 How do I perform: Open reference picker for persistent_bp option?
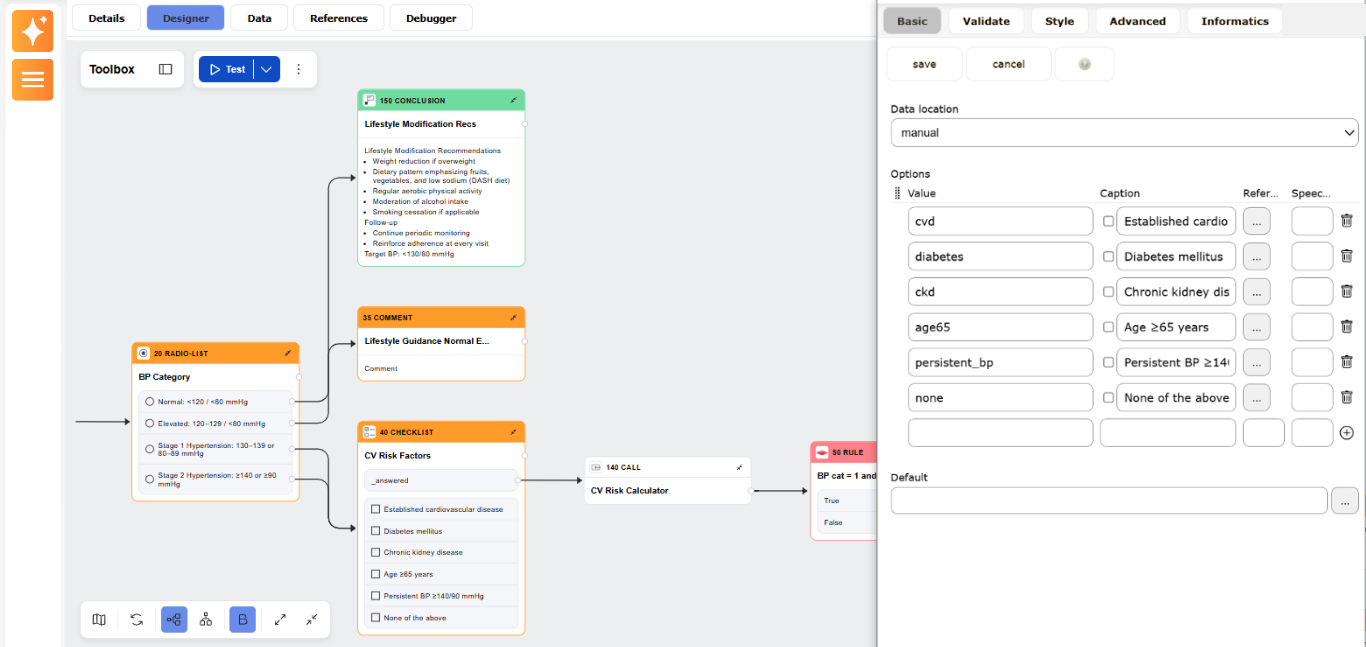[x=1256, y=362]
